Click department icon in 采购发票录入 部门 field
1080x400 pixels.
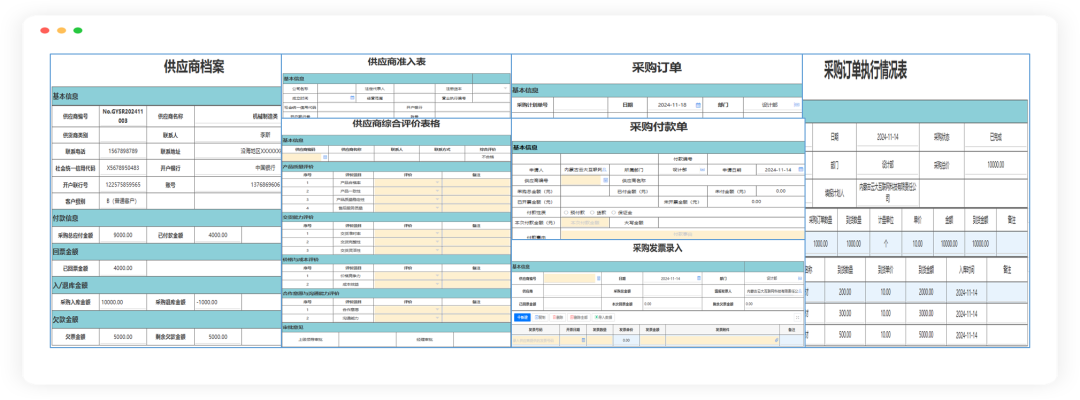(799, 278)
